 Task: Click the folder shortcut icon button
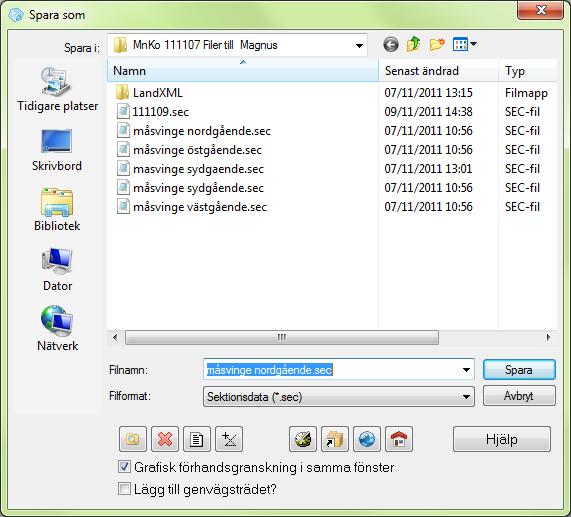335,439
